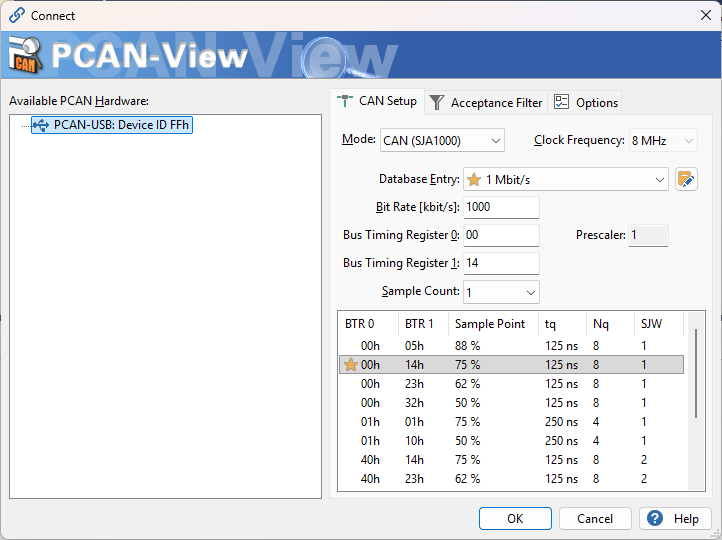This screenshot has height=540, width=722.
Task: Select the row with BTR 1 05h
Action: pos(512,346)
